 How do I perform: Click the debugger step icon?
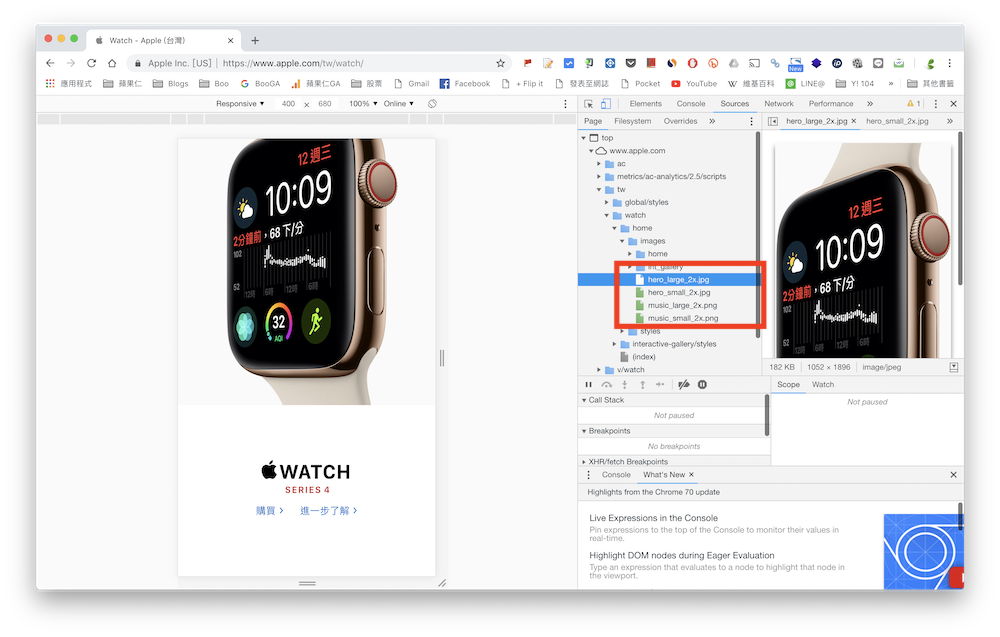[660, 384]
